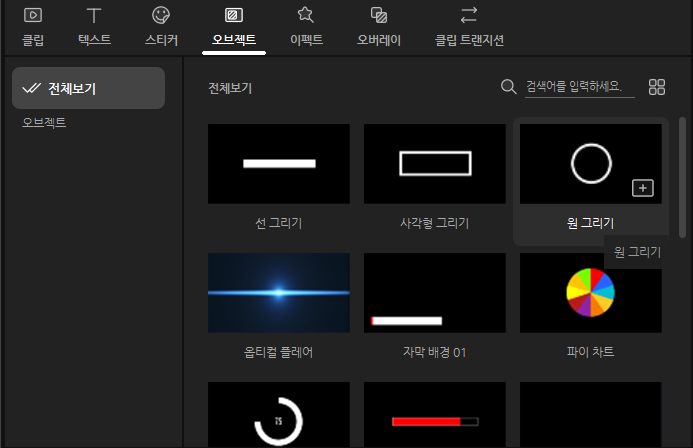Switch to the 텍스트 tab
The height and width of the screenshot is (448, 693).
click(94, 27)
